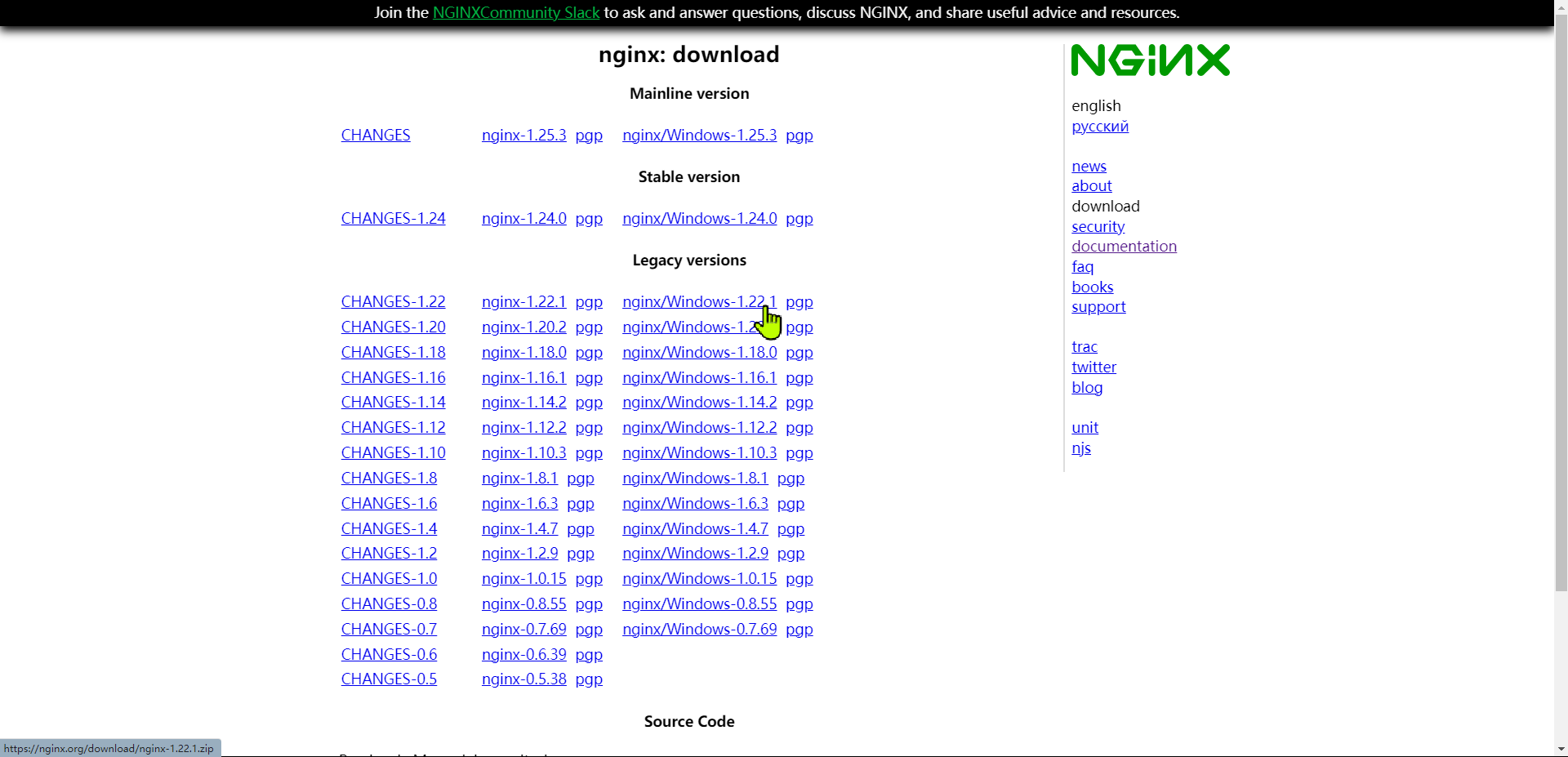Open the NGINXCommunity Slack link
The image size is (1568, 757).
click(516, 13)
